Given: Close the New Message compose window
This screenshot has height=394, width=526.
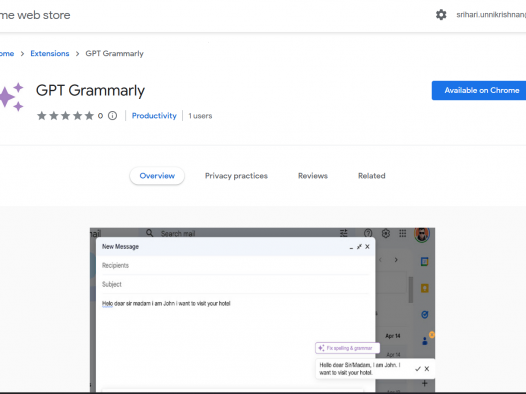Looking at the screenshot, I should tap(367, 246).
